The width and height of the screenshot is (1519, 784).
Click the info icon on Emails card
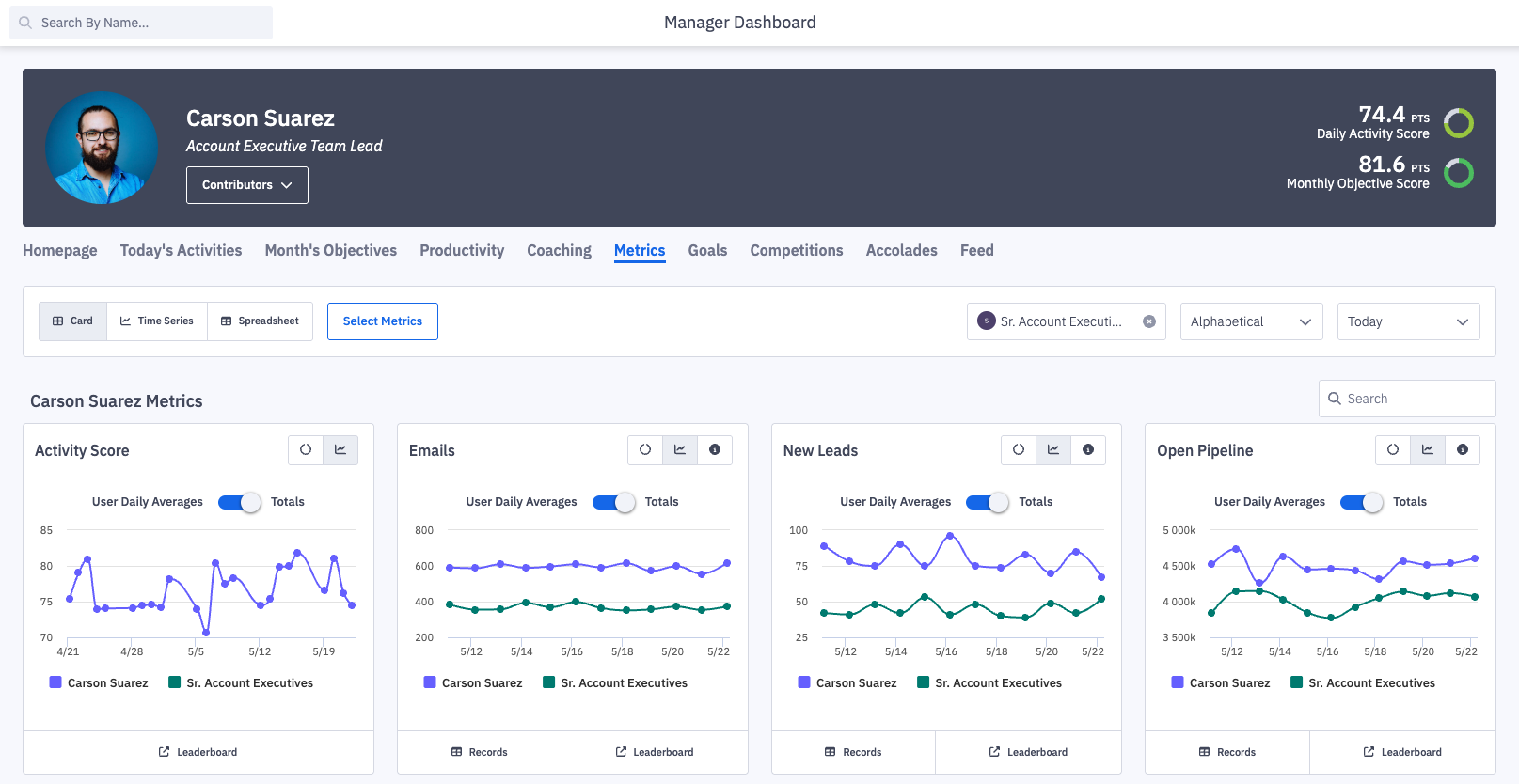(715, 450)
